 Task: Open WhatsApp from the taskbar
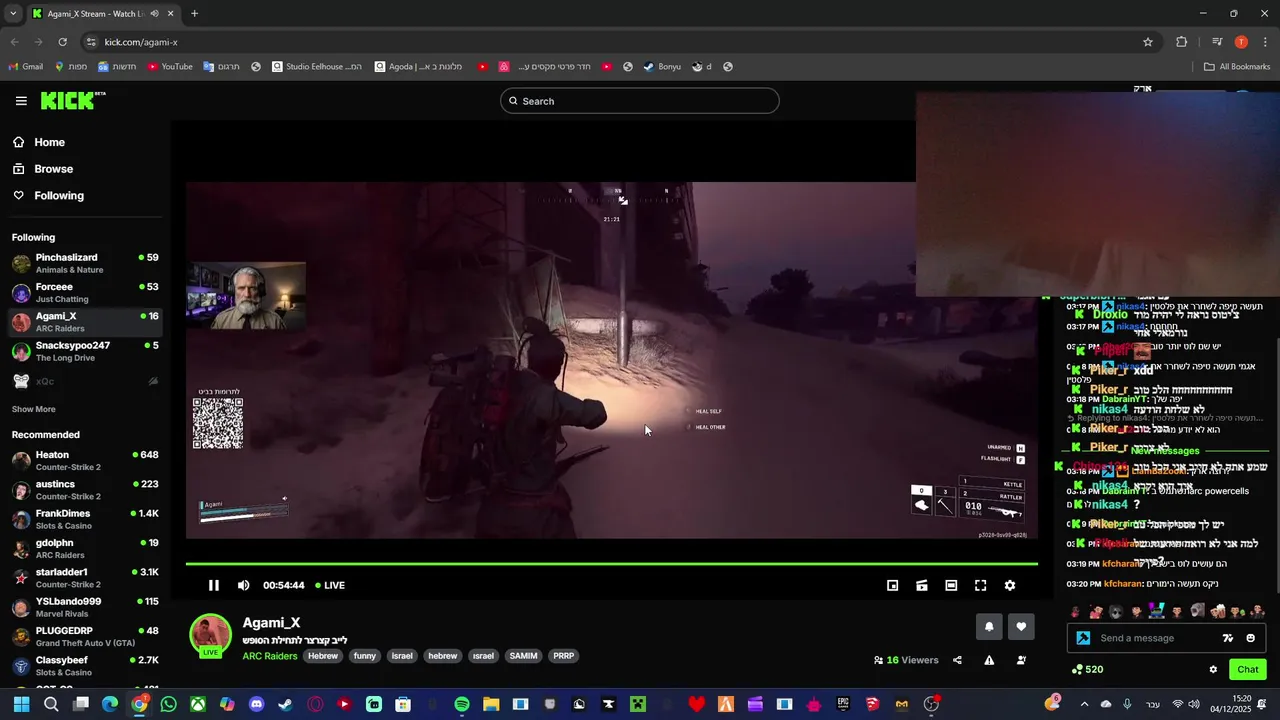pyautogui.click(x=168, y=705)
